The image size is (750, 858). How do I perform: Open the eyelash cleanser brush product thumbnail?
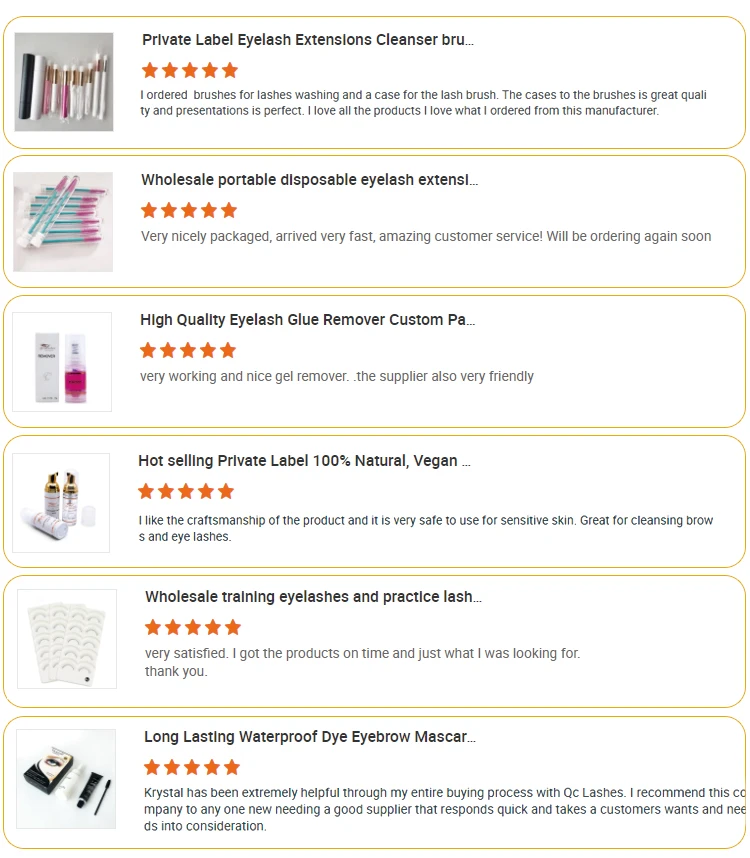pos(63,82)
